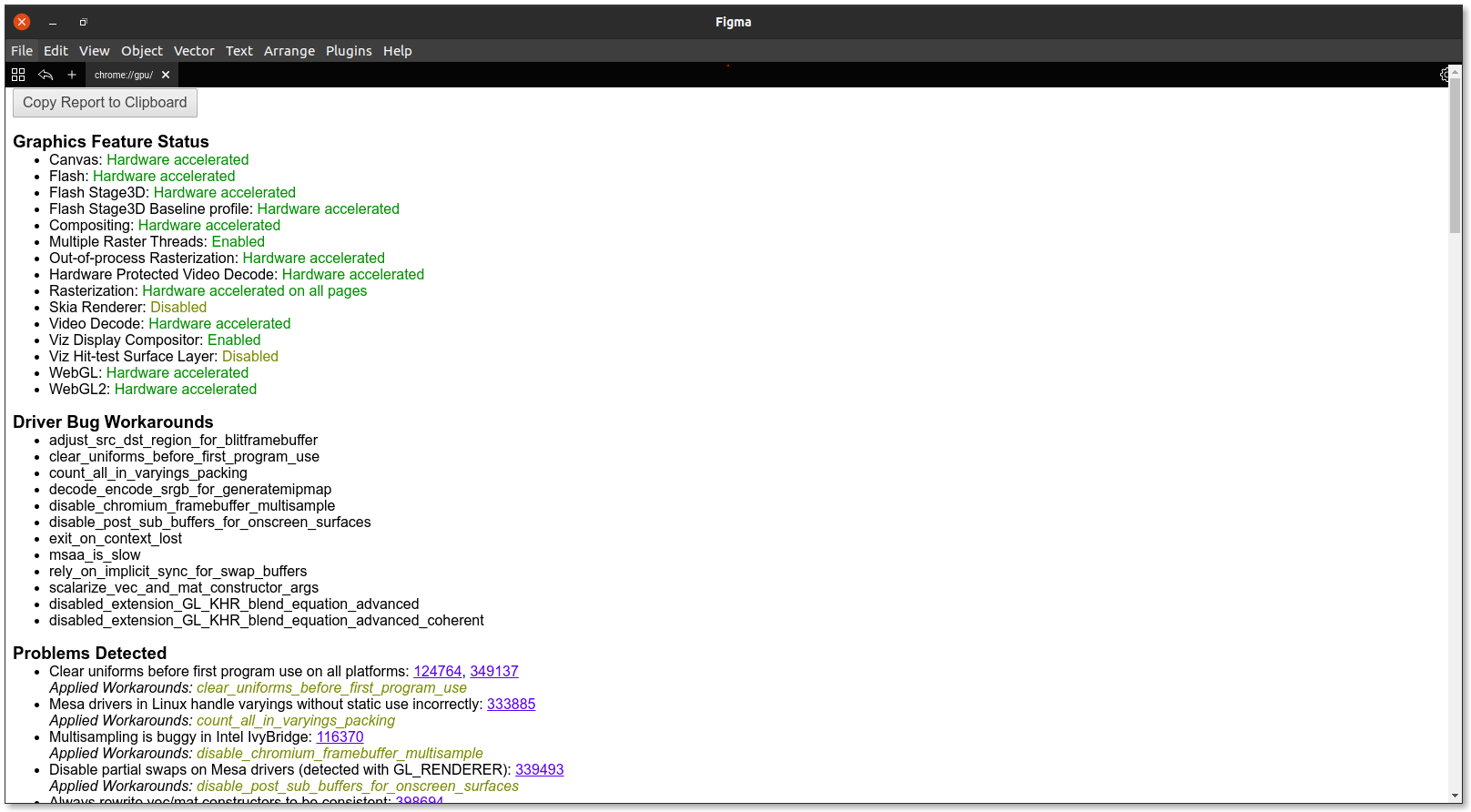1471x812 pixels.
Task: Click the vertical scrollbar thumb
Action: (1456, 157)
